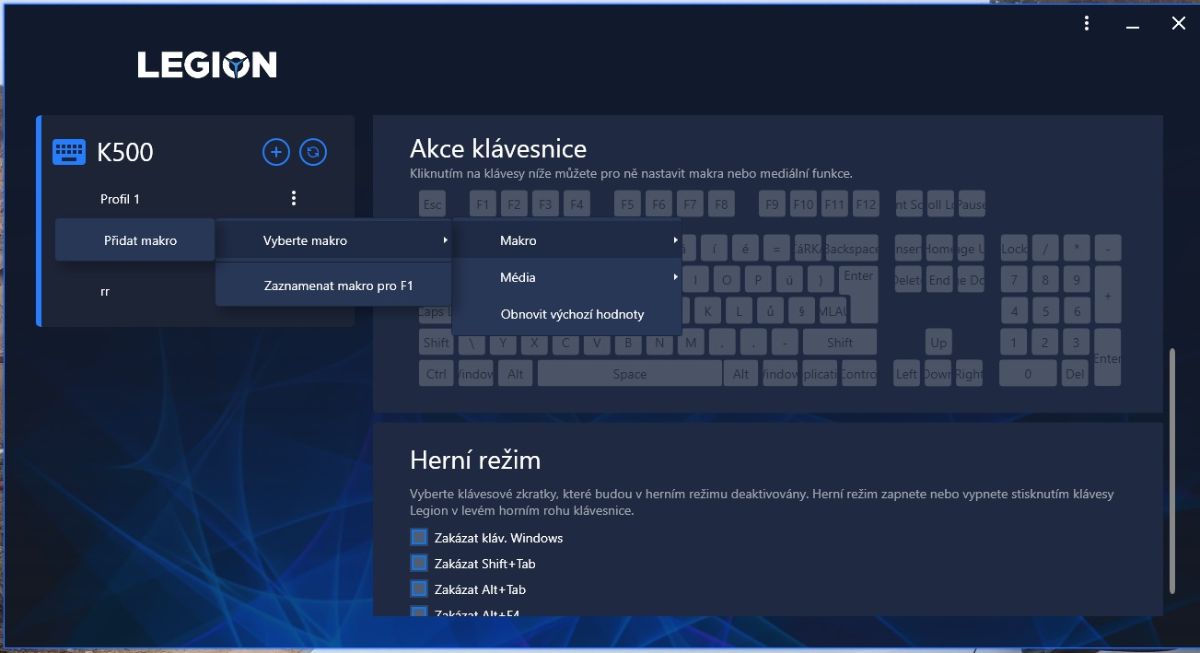Click the vertical scrollbar thumb

coord(1172,470)
